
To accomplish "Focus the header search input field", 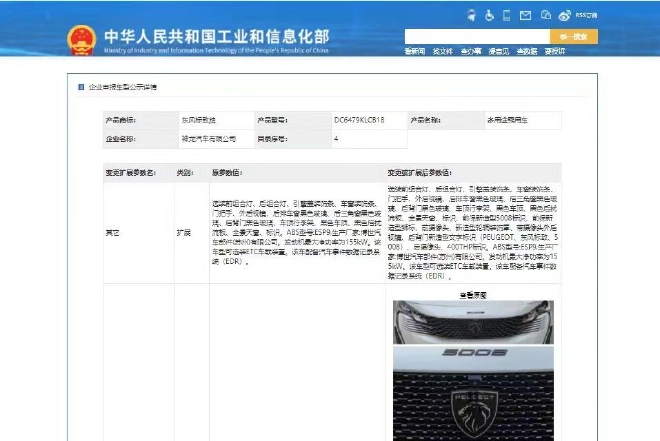I will pos(477,37).
